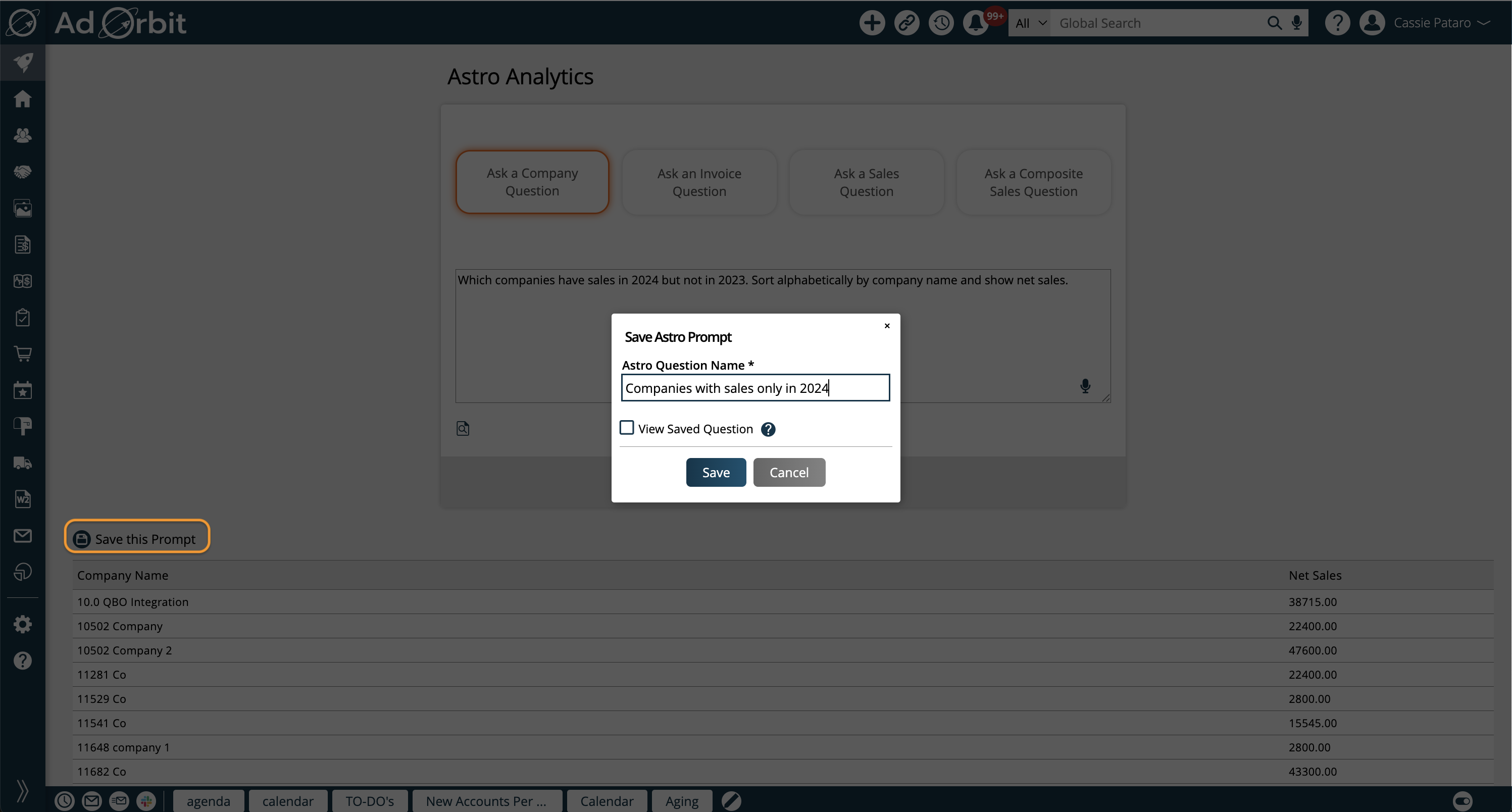Go to Home via sidebar house icon
This screenshot has width=1512, height=812.
click(22, 98)
